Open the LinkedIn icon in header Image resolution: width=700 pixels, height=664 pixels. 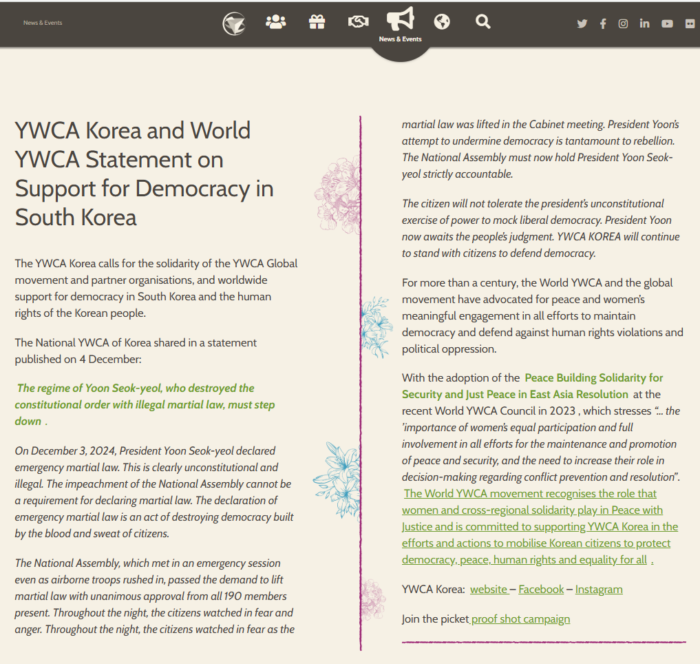pos(645,23)
